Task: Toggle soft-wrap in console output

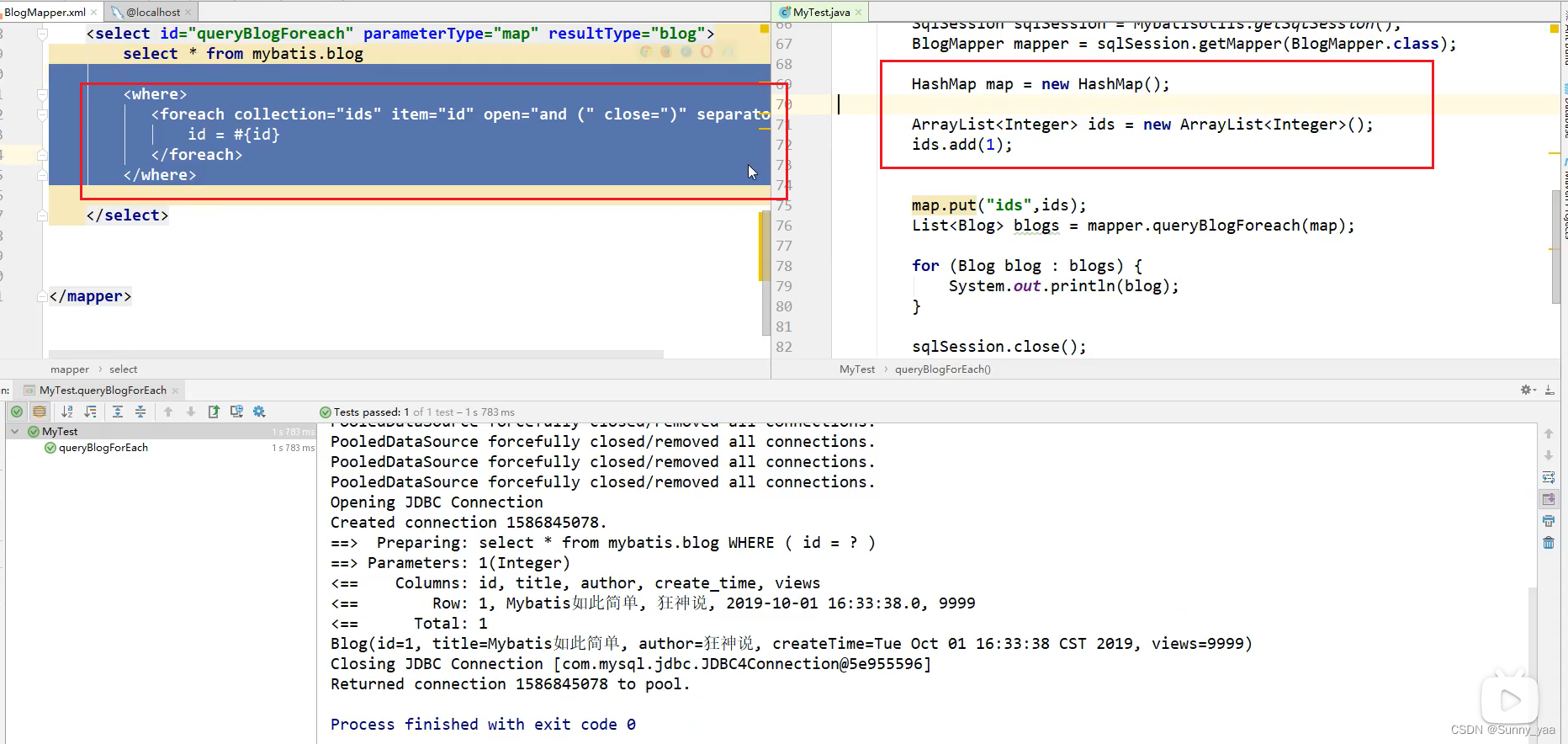Action: [x=1549, y=477]
